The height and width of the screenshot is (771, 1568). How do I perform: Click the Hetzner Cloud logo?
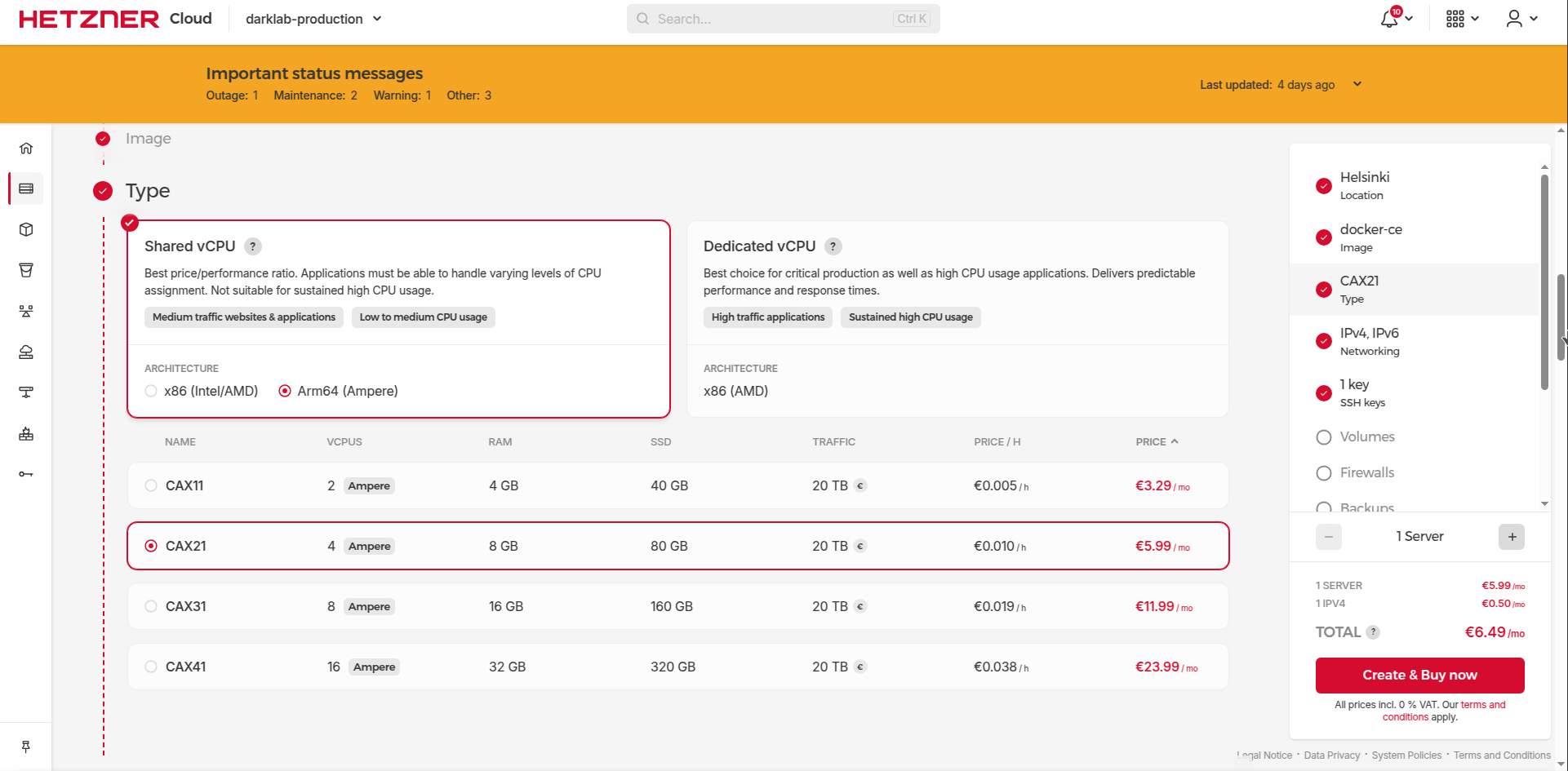coord(115,19)
